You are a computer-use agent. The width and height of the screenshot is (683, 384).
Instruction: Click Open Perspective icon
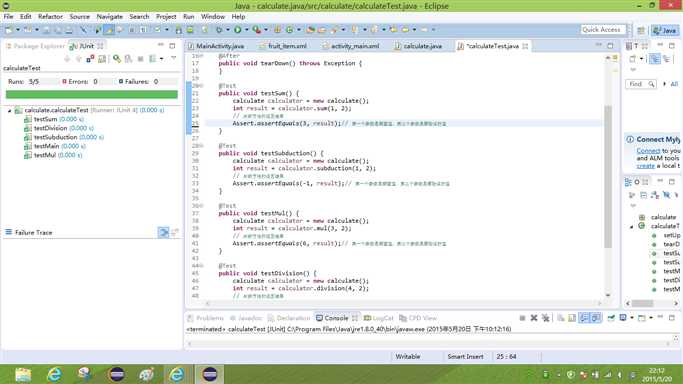click(641, 30)
